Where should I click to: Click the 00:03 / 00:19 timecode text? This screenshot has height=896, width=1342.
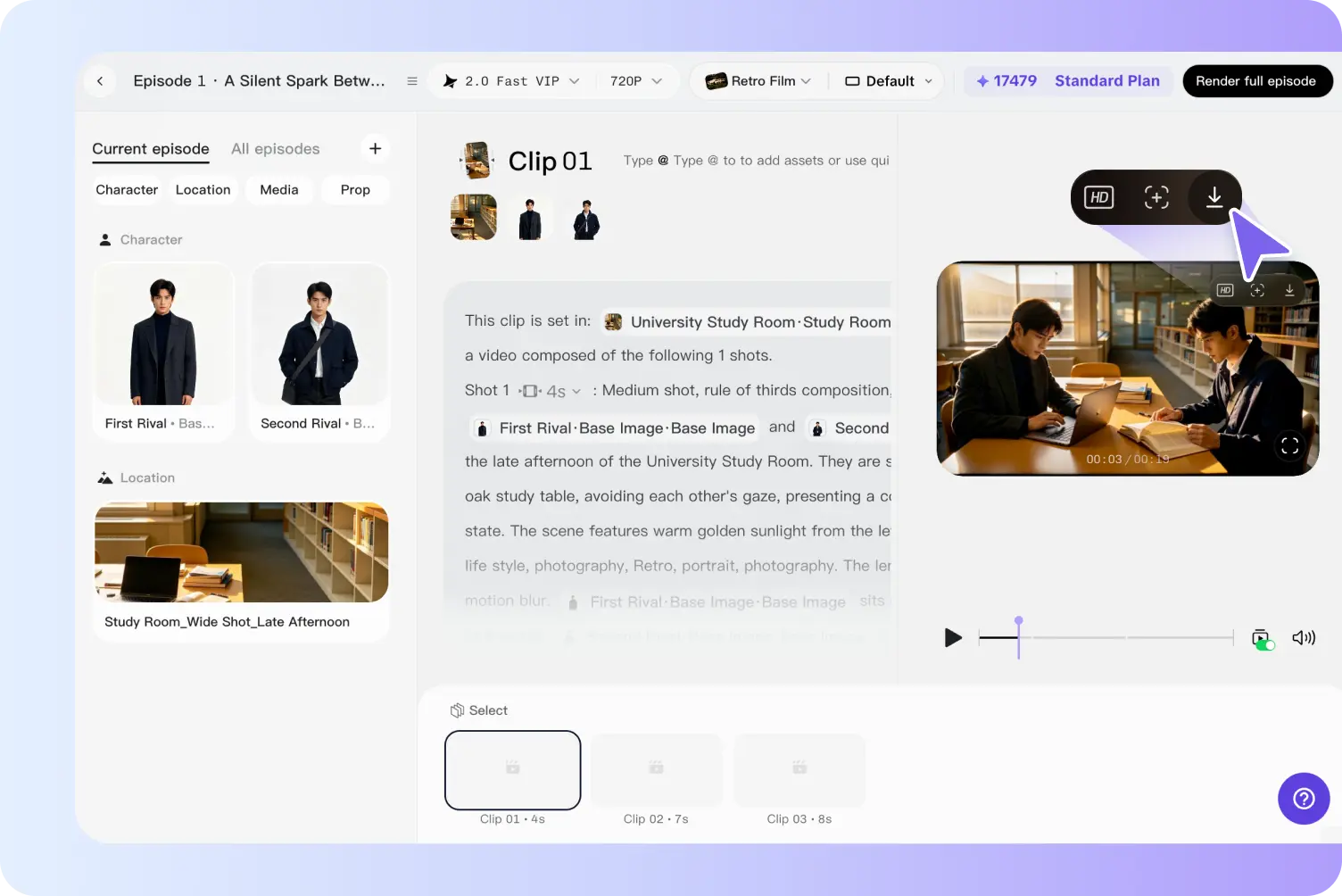1128,459
